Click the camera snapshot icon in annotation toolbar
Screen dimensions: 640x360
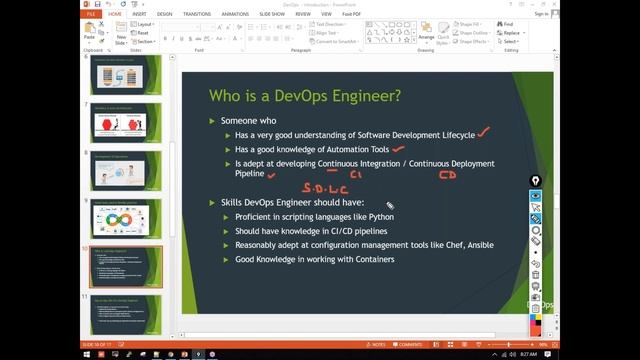click(x=536, y=298)
